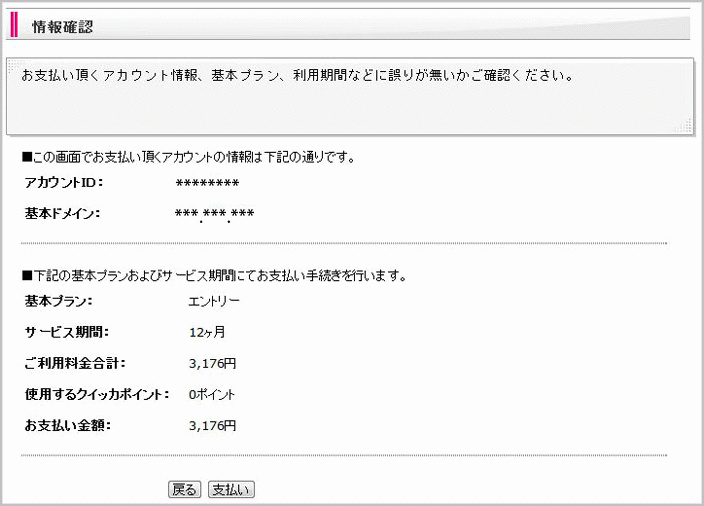
Task: Click the サービス期間 label
Action: [x=67, y=332]
